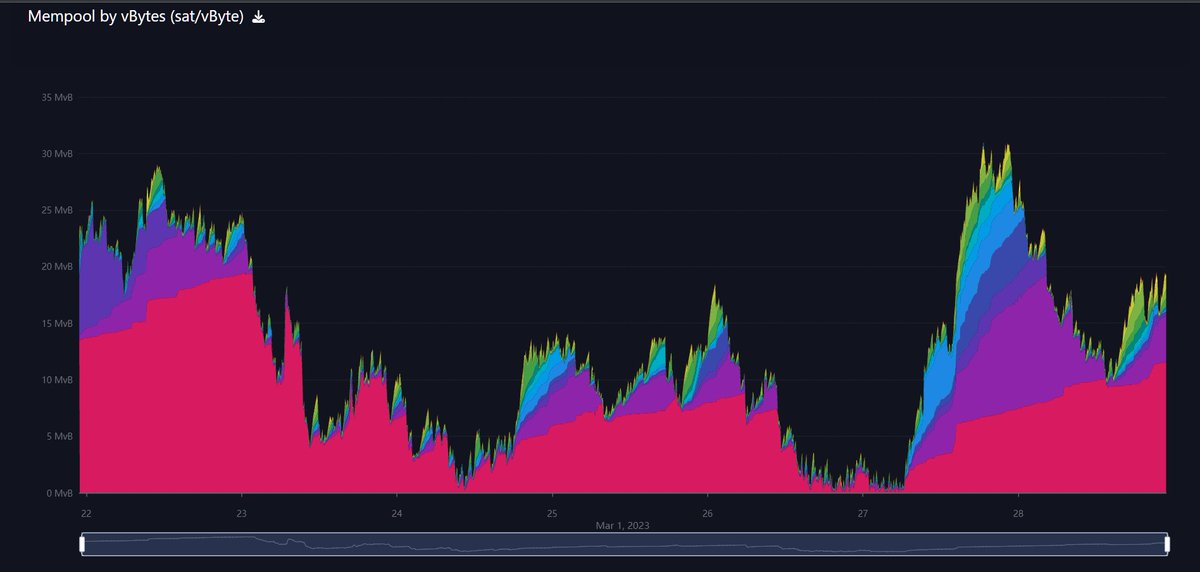Select the date label 22 on x-axis
Screen dimensions: 1200x572
pos(87,514)
